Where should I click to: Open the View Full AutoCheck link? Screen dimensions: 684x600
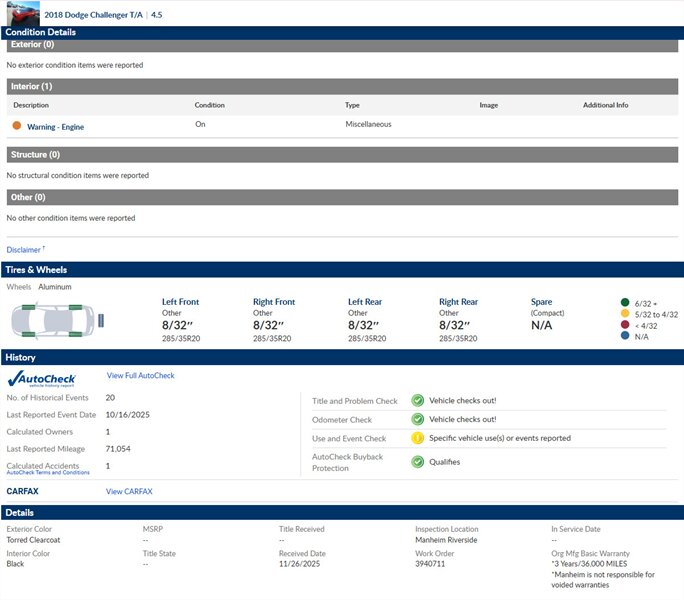(x=140, y=376)
